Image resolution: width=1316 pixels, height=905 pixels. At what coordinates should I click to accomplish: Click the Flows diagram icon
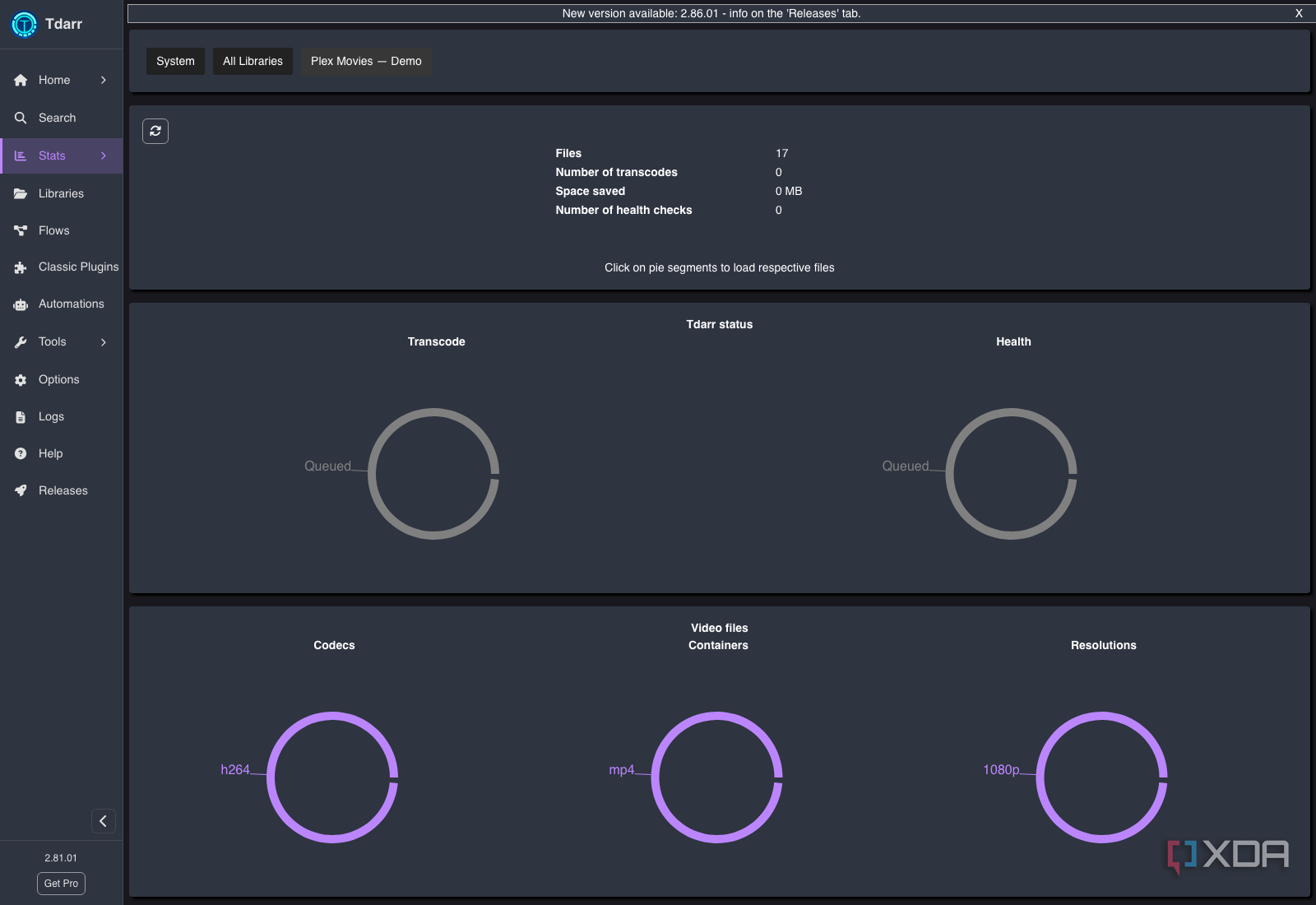click(21, 231)
